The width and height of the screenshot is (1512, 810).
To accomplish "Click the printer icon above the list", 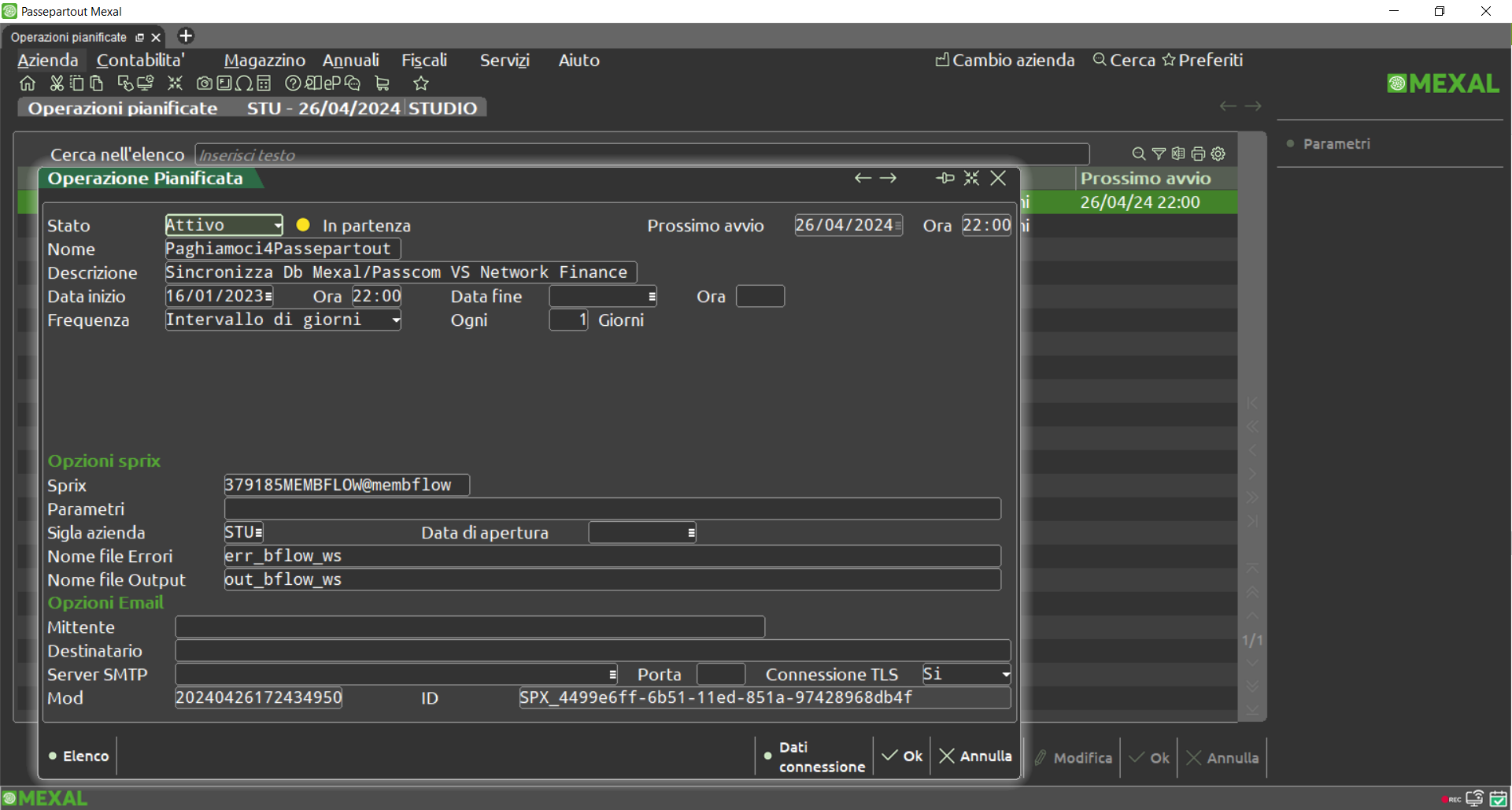I will coord(1198,153).
